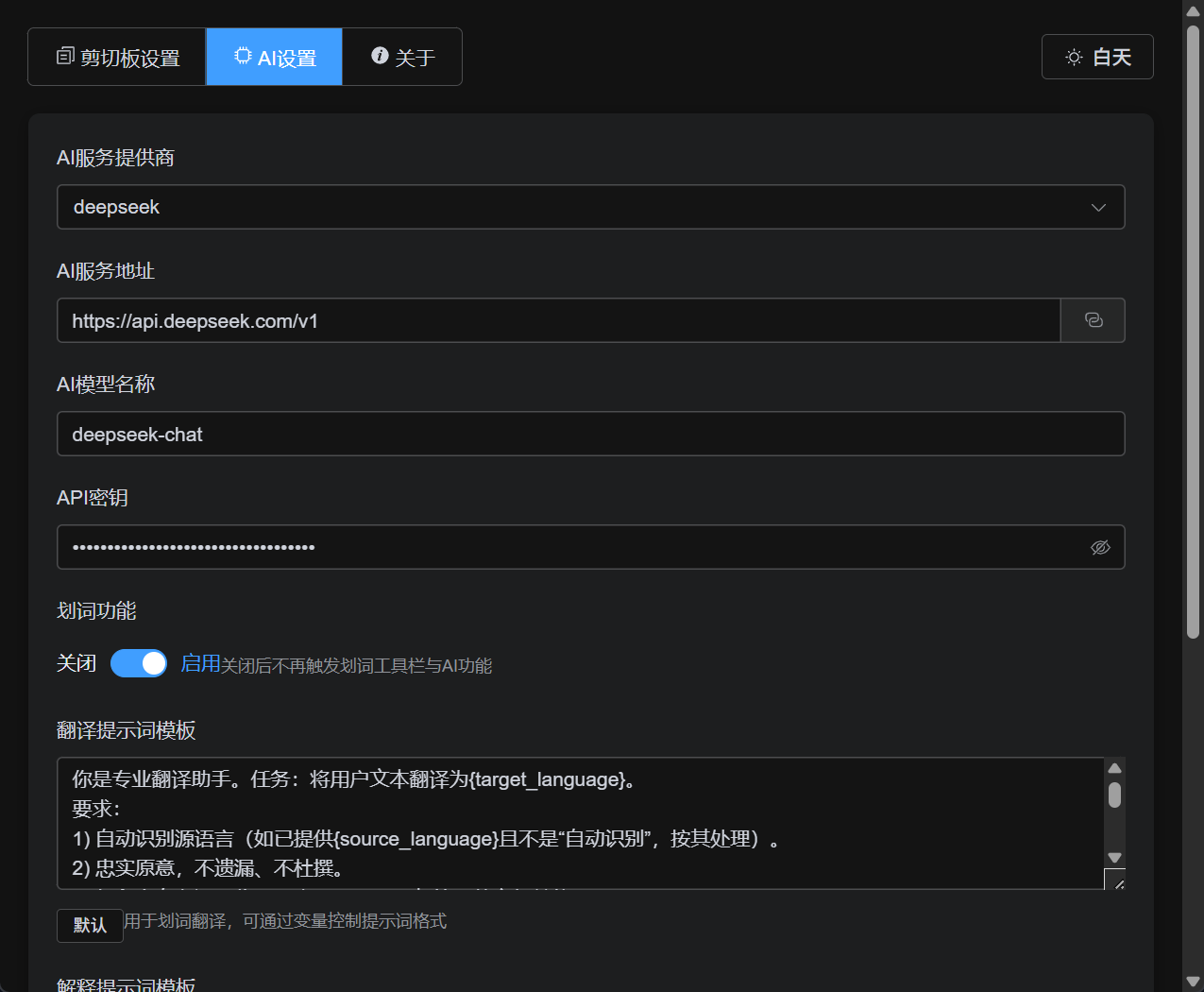
Task: Click the AI服务地址 input field
Action: pyautogui.click(x=559, y=320)
